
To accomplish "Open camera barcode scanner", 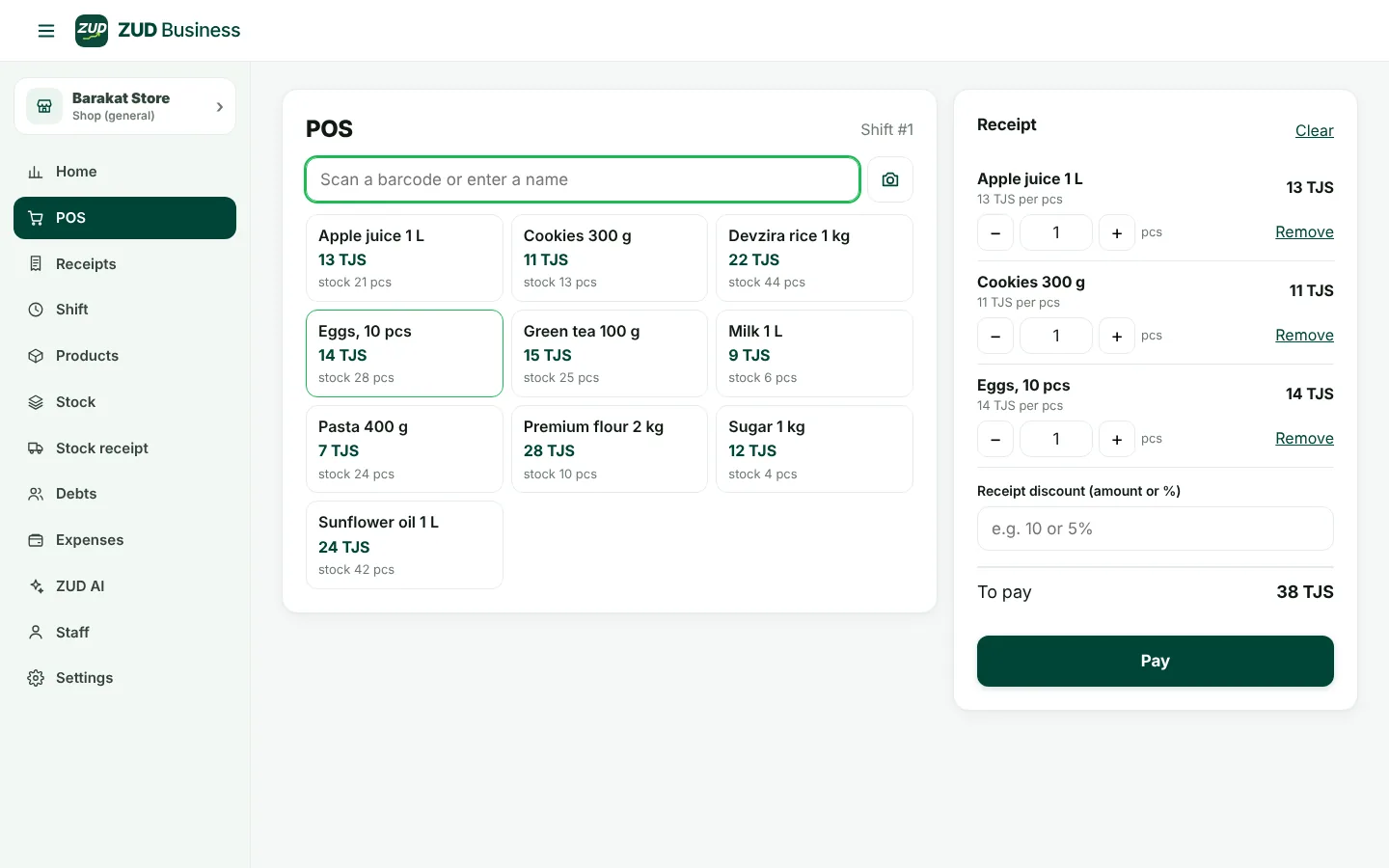I will point(890,179).
